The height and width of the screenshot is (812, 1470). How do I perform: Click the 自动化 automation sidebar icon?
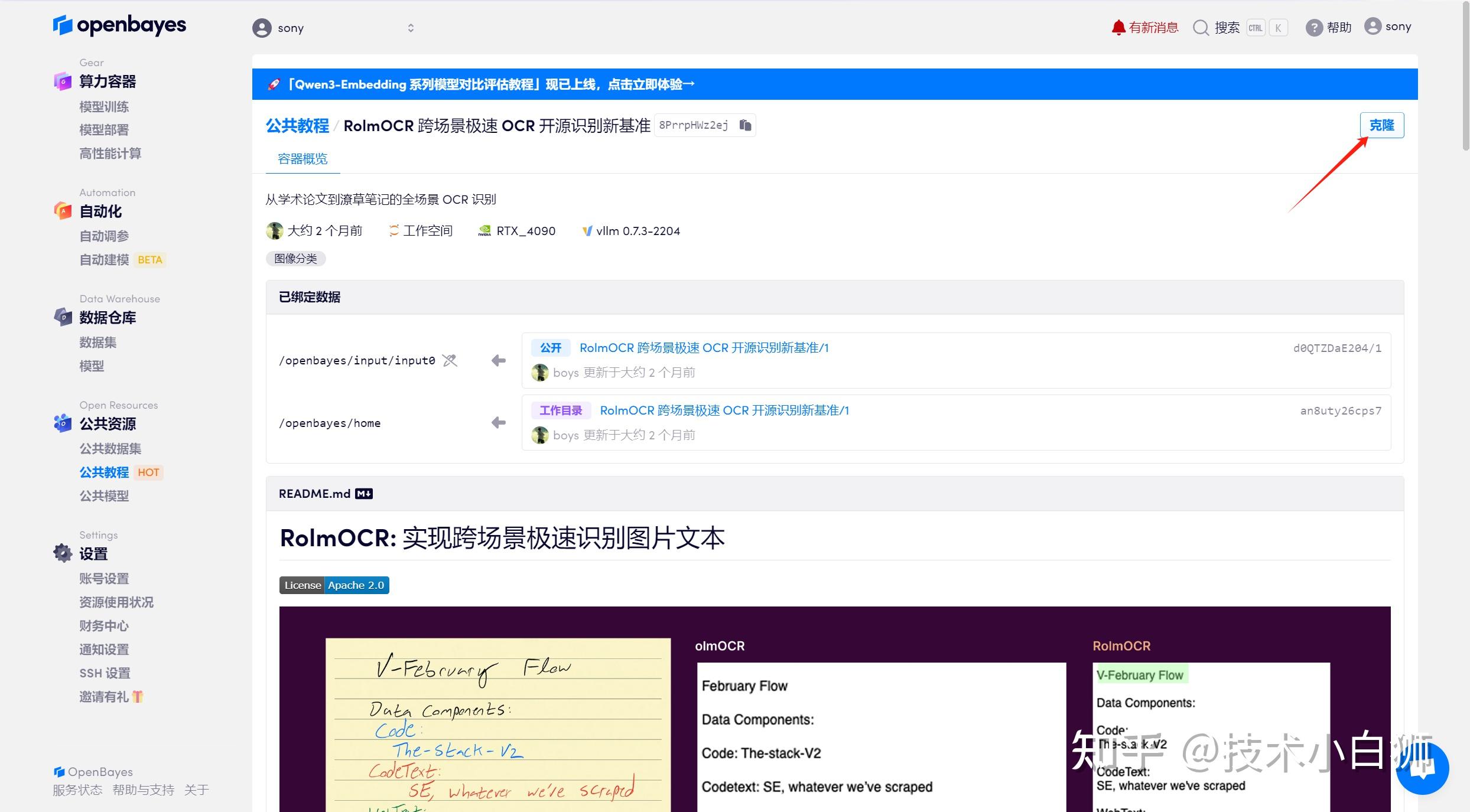click(x=62, y=211)
